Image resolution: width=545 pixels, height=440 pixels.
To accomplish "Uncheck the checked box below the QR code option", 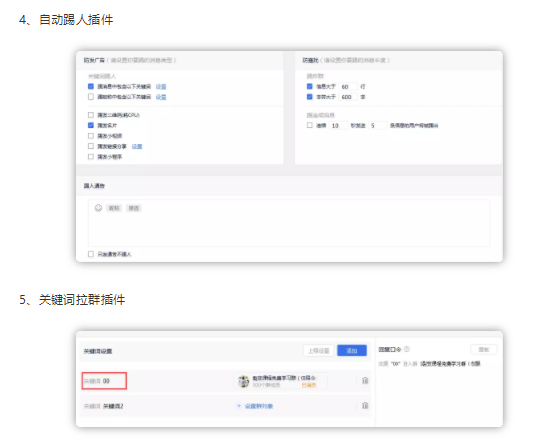I will (91, 125).
